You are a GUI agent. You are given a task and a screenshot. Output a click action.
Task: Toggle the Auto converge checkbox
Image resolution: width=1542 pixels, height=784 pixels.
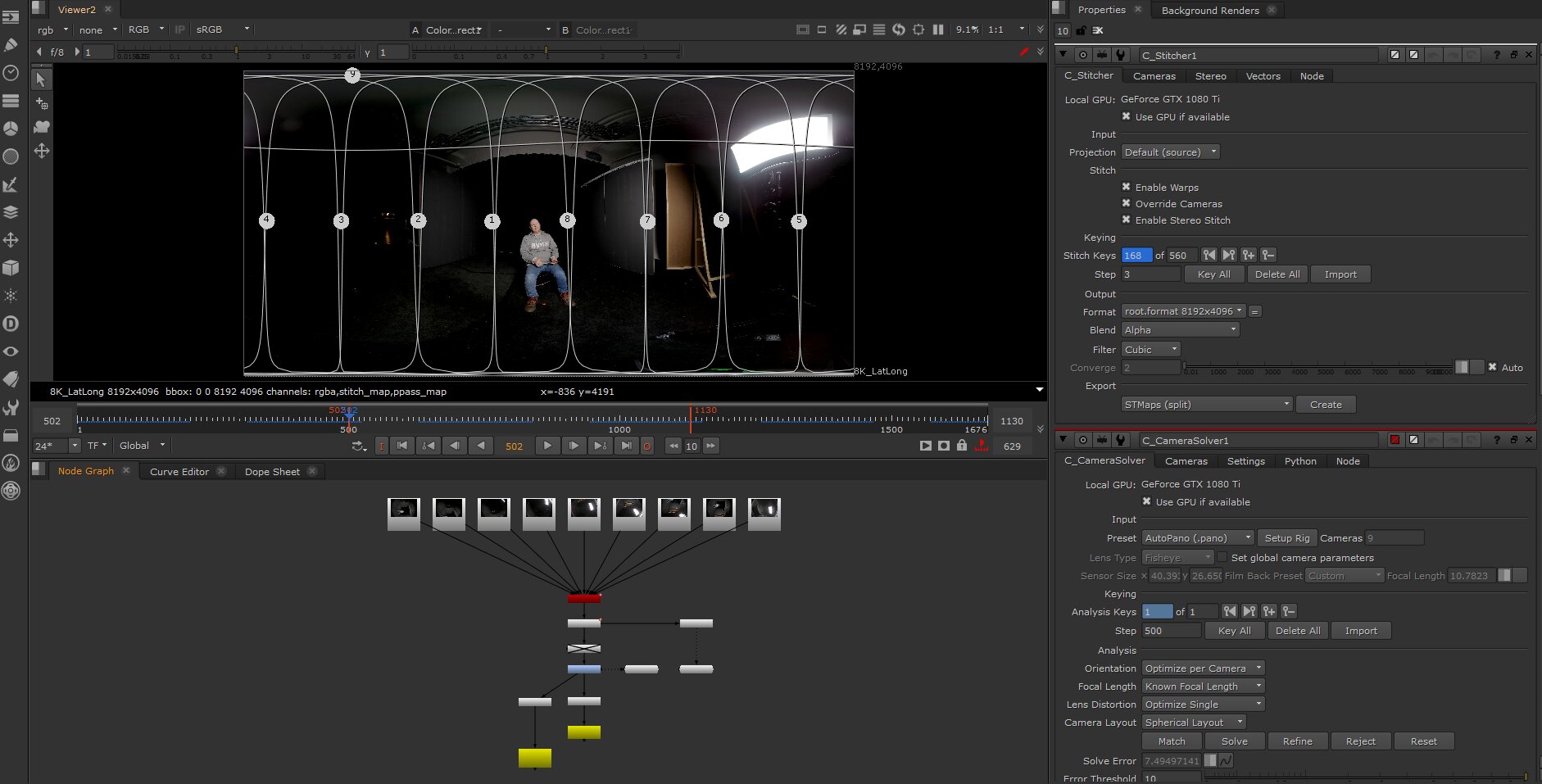pos(1493,367)
